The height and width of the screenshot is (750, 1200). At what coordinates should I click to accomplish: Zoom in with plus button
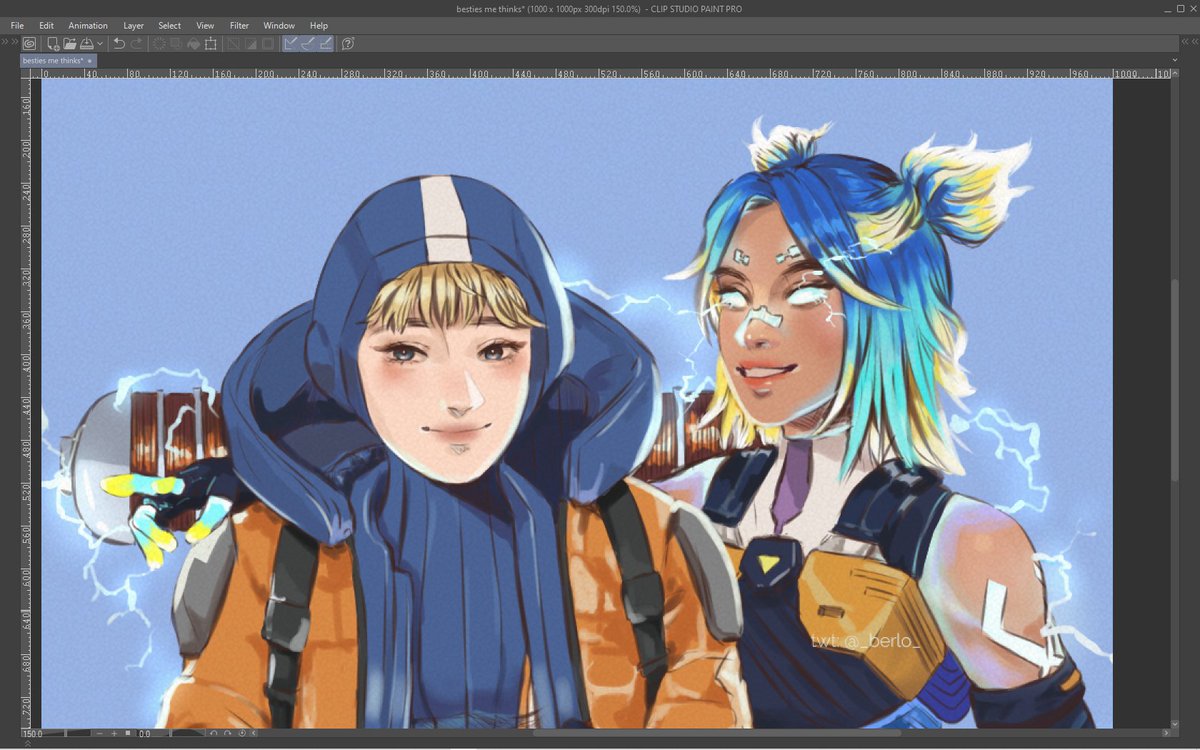tap(114, 733)
